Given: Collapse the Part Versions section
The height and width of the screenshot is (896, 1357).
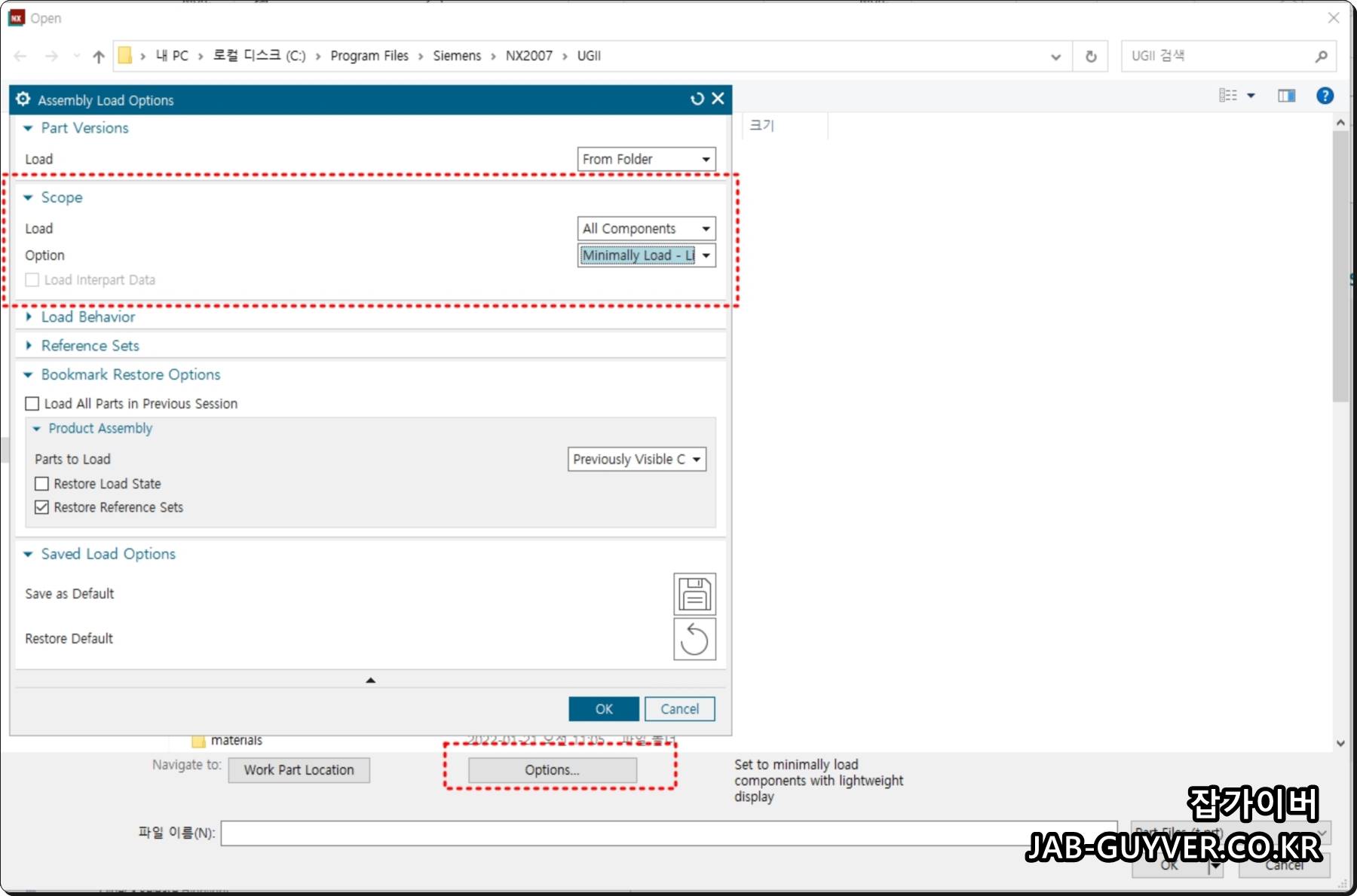Looking at the screenshot, I should [x=28, y=129].
